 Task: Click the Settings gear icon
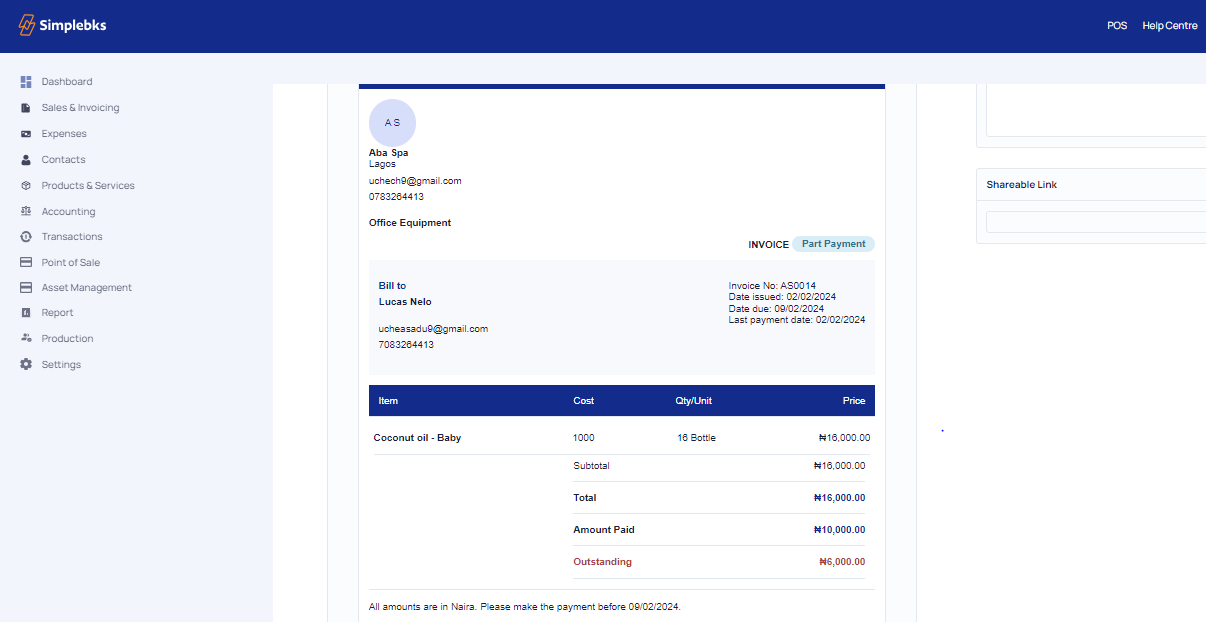(26, 365)
